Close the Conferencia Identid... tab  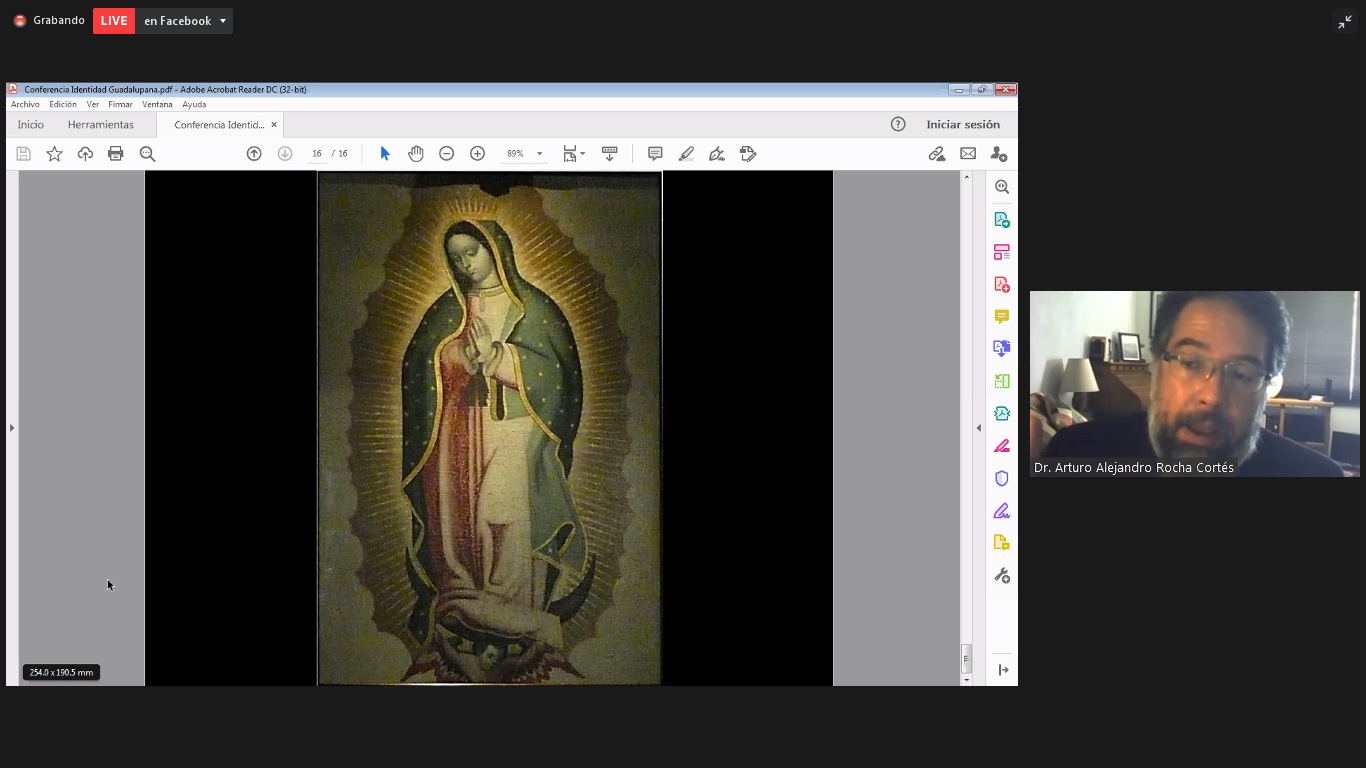pyautogui.click(x=274, y=125)
